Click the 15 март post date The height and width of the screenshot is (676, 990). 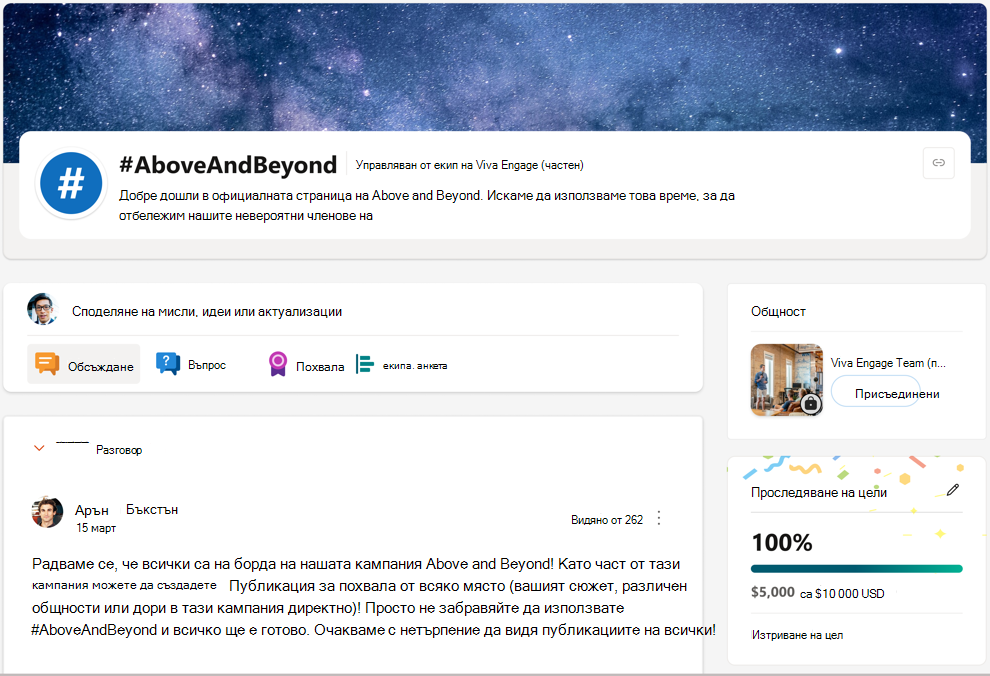tap(96, 528)
